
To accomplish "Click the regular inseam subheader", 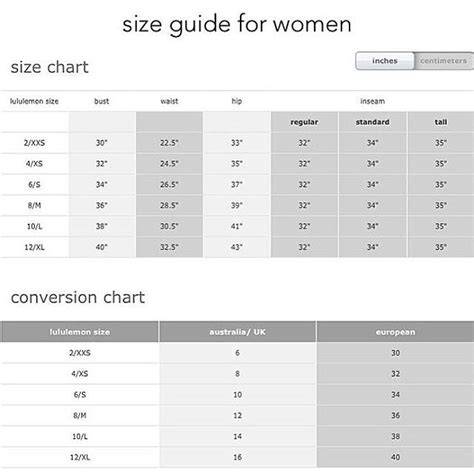I will [x=304, y=122].
